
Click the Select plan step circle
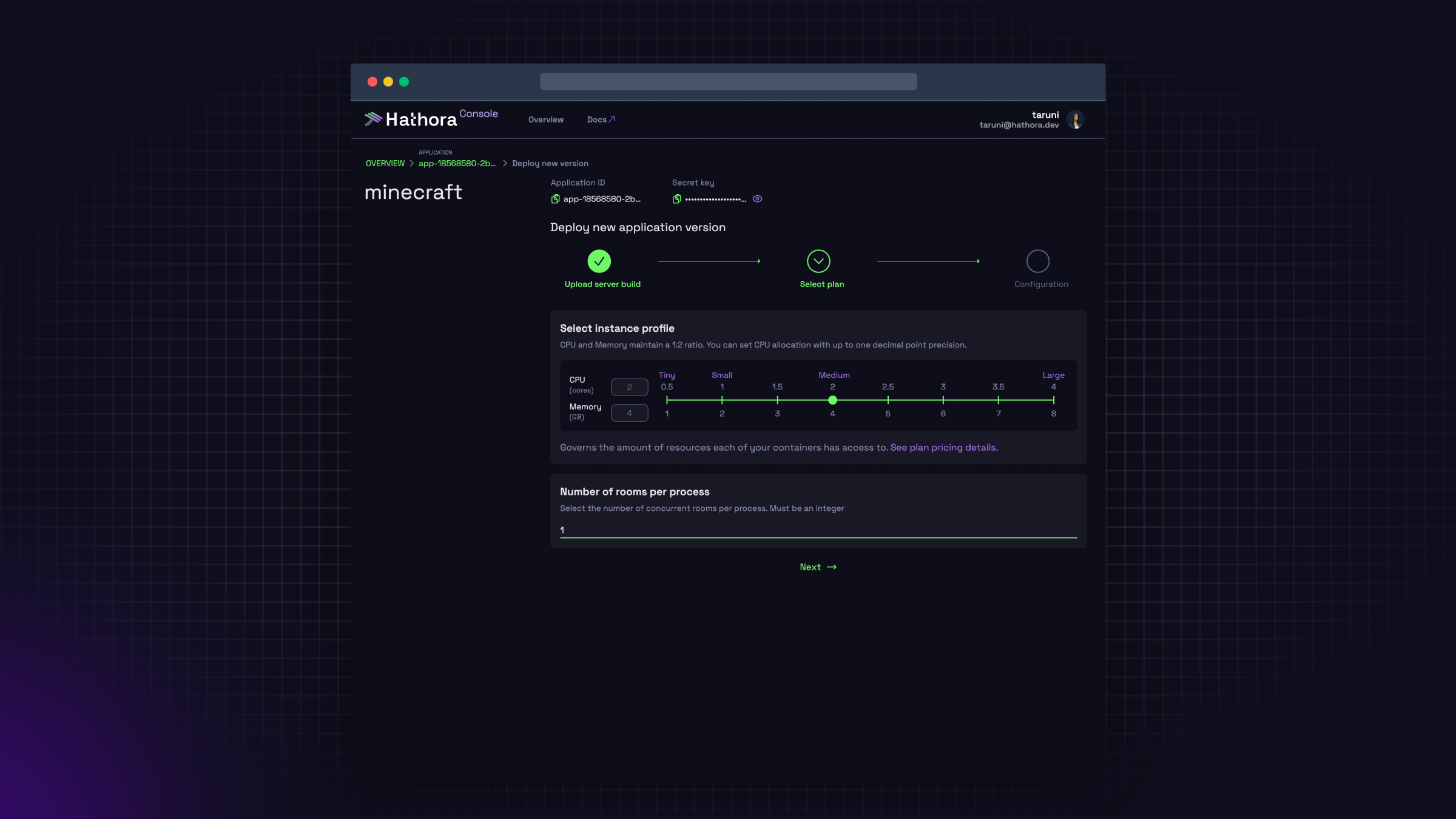818,261
